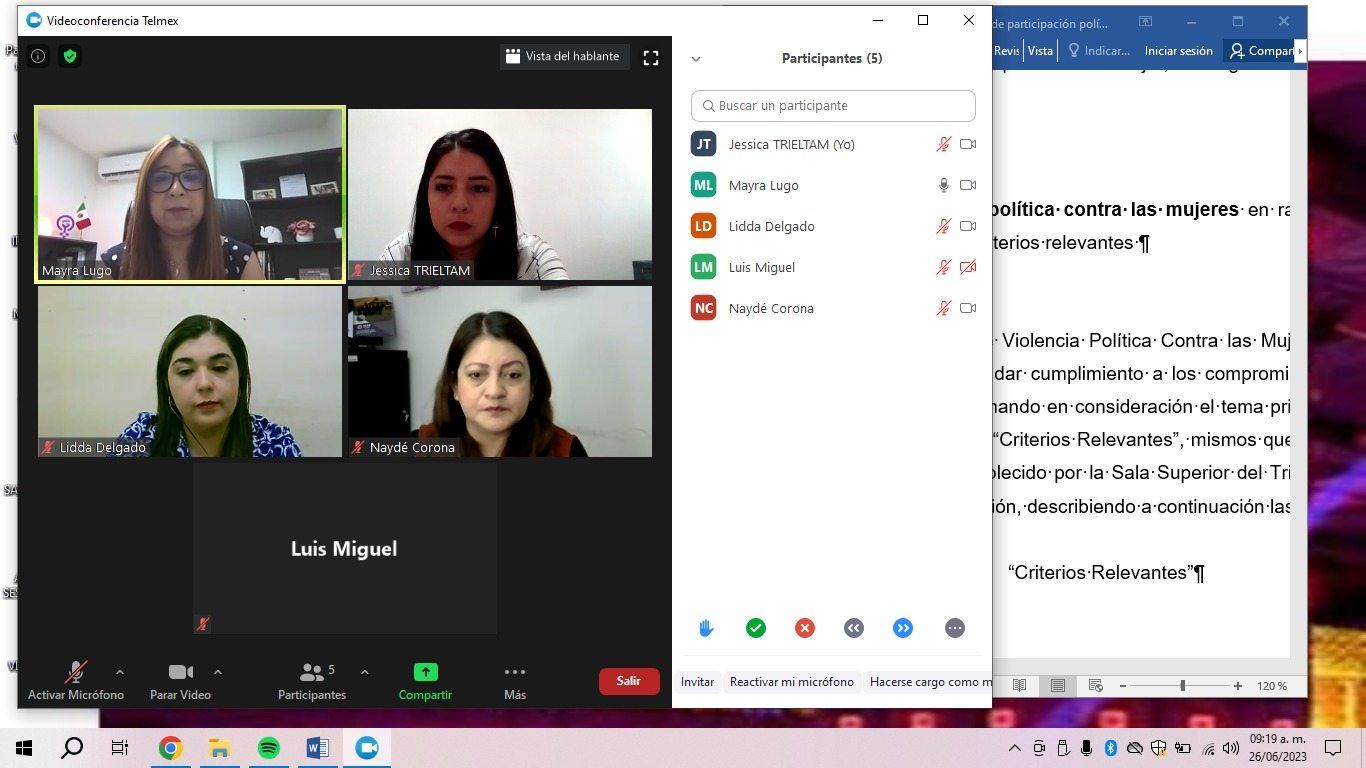Screen dimensions: 1366x768
Task: Open Word zoom level 120 % dialog
Action: (x=1272, y=686)
